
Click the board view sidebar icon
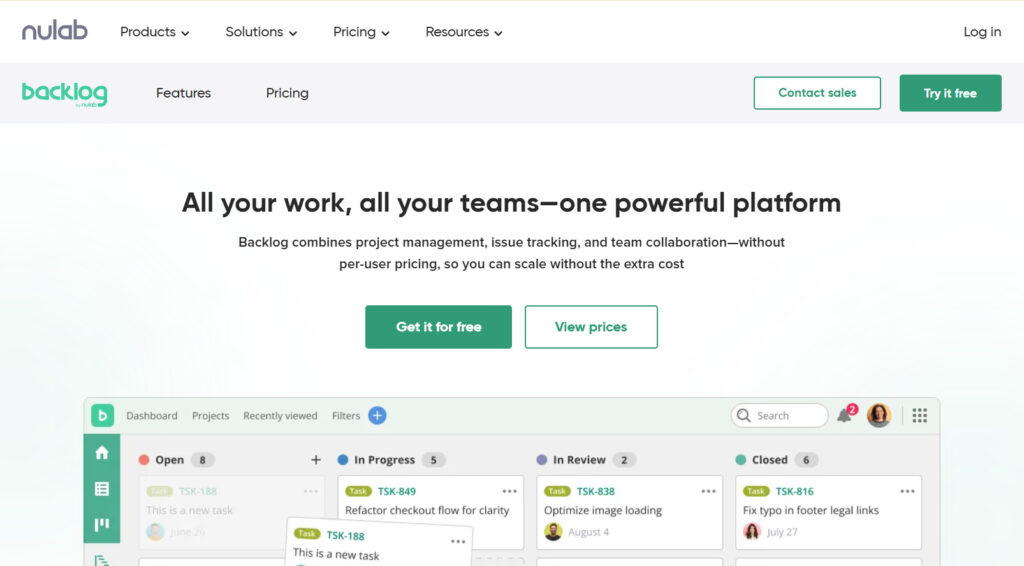pos(102,524)
